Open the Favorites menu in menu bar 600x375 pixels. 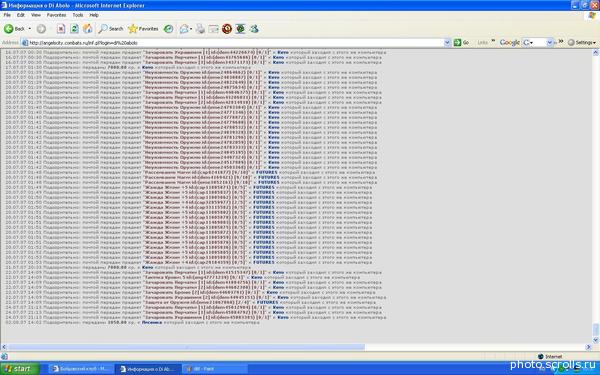tap(56, 15)
